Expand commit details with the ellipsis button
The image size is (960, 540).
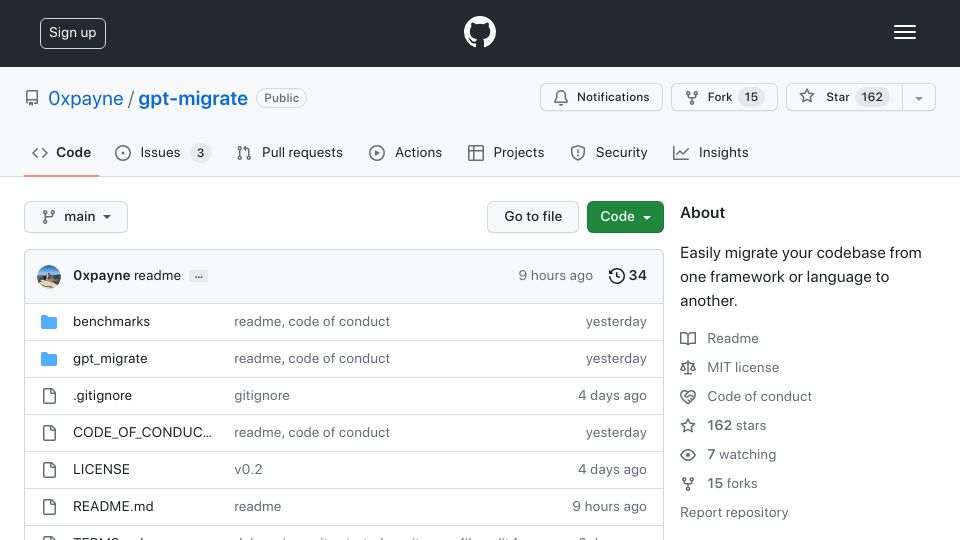coord(198,276)
